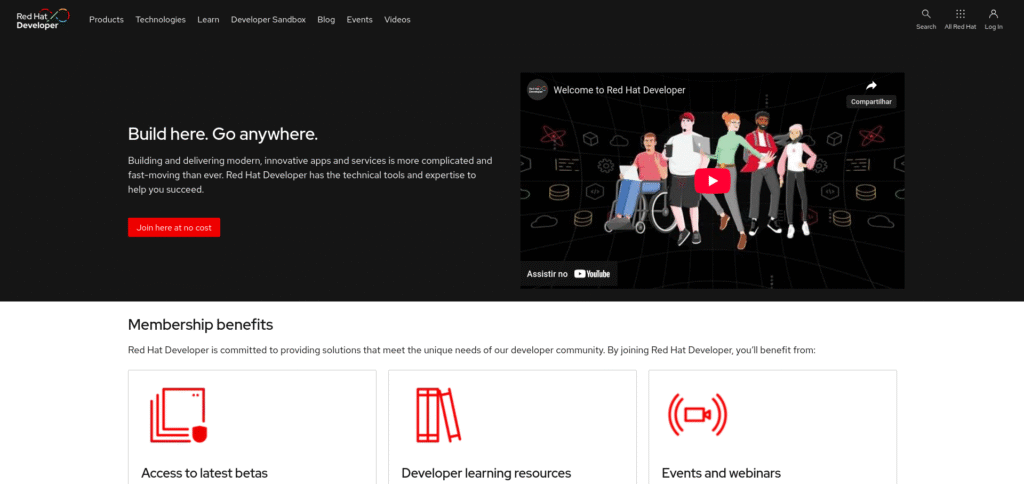
Task: Open the Learn menu
Action: (x=208, y=20)
